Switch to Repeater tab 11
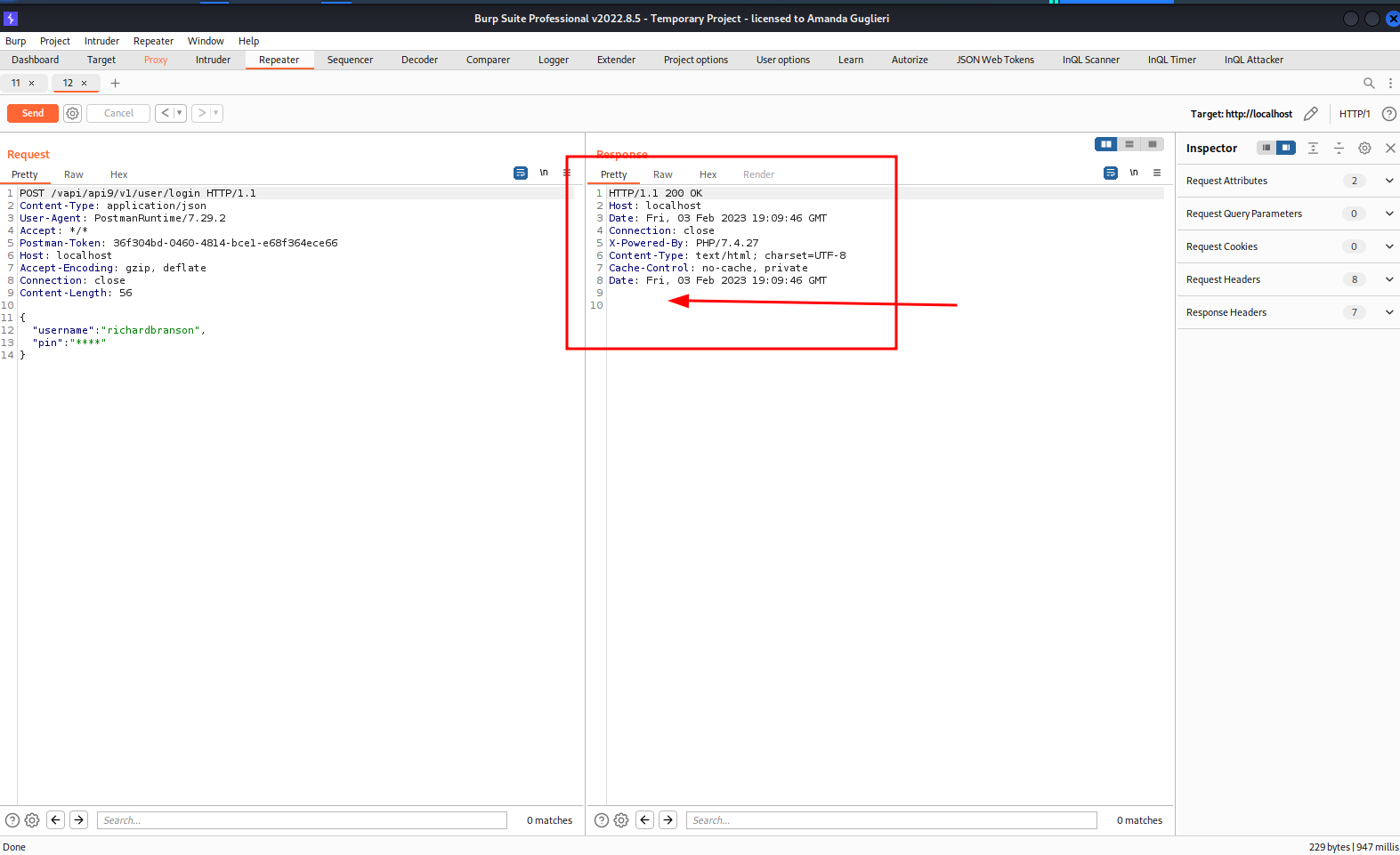 point(16,83)
